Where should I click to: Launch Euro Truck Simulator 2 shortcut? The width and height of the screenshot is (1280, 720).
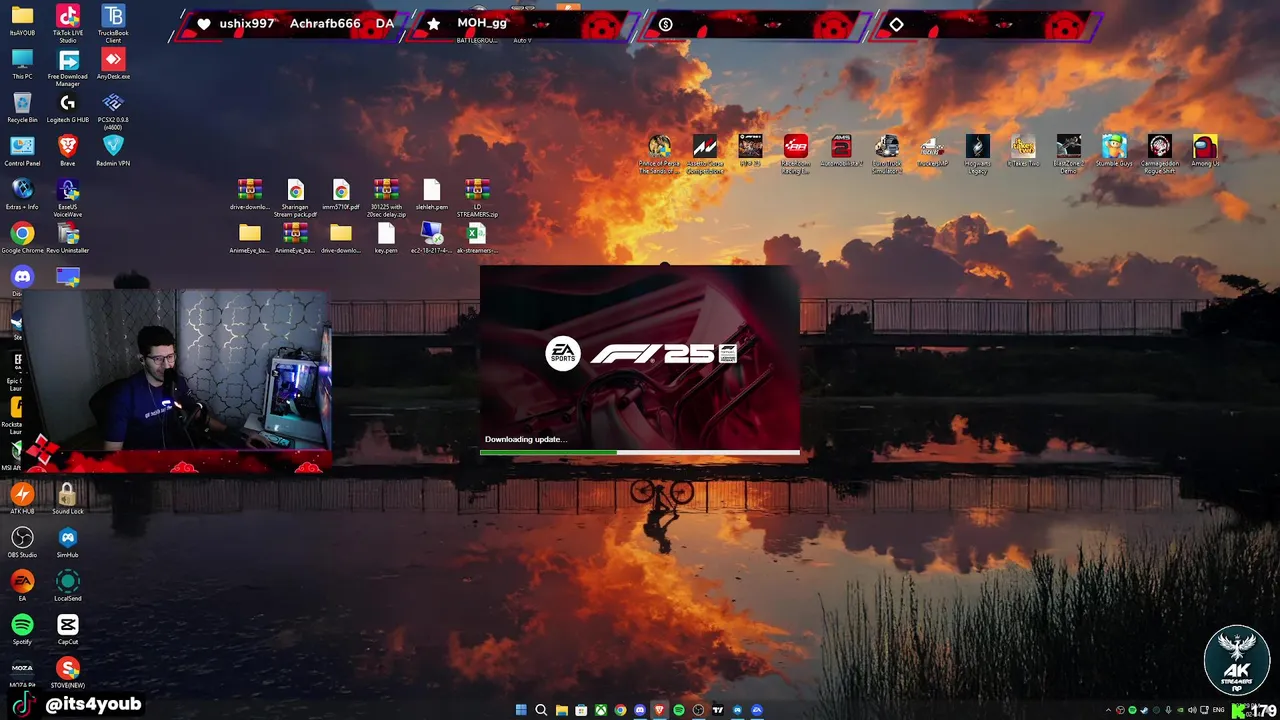coord(887,153)
